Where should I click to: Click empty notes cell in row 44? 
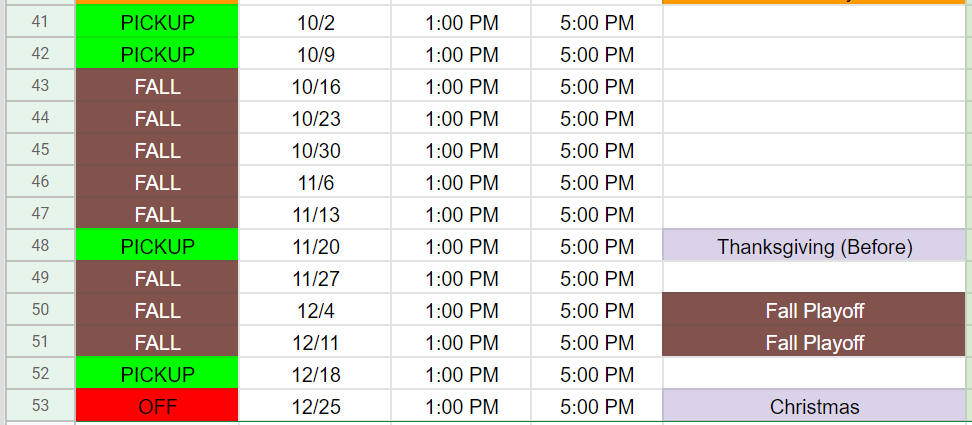pos(815,118)
